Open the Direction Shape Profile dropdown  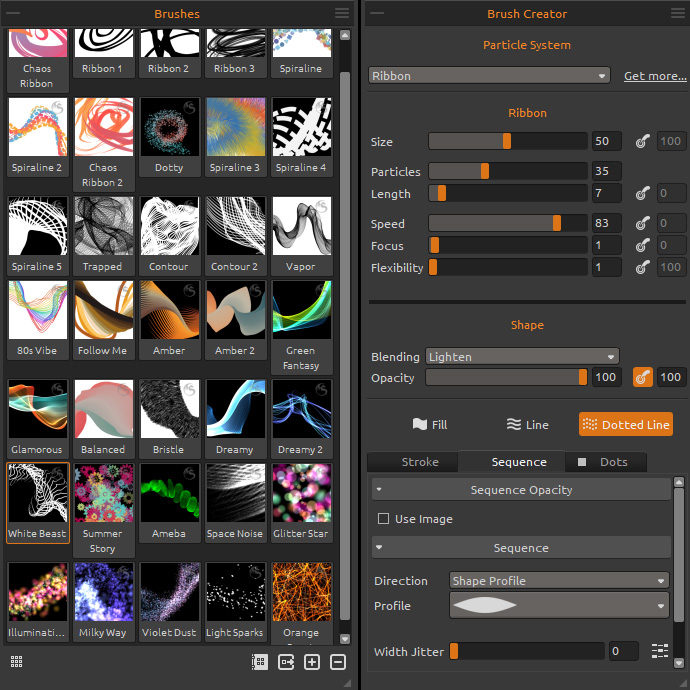[x=559, y=581]
